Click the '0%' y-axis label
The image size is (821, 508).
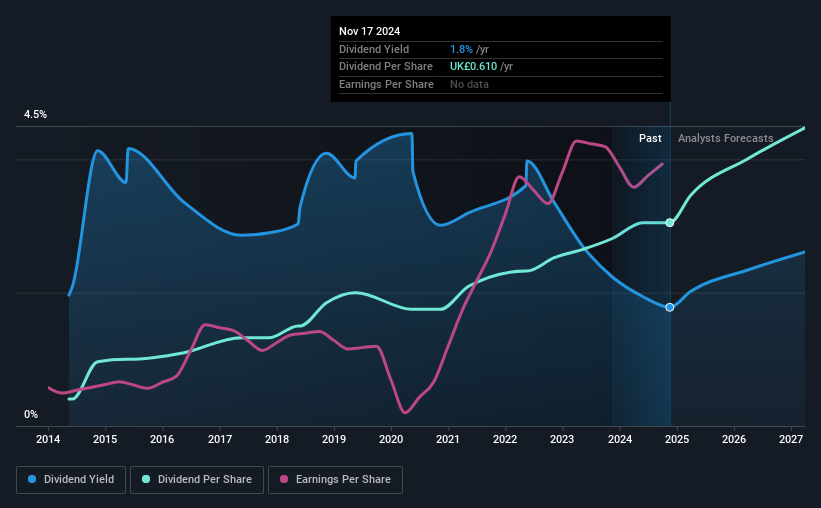click(x=31, y=414)
